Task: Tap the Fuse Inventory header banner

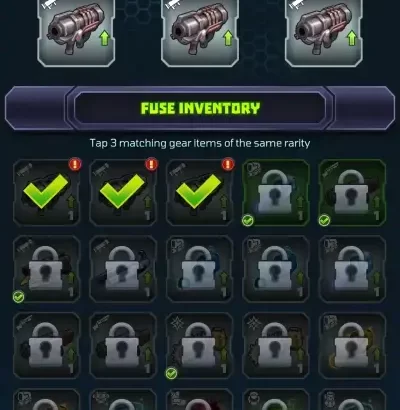Action: tap(200, 108)
